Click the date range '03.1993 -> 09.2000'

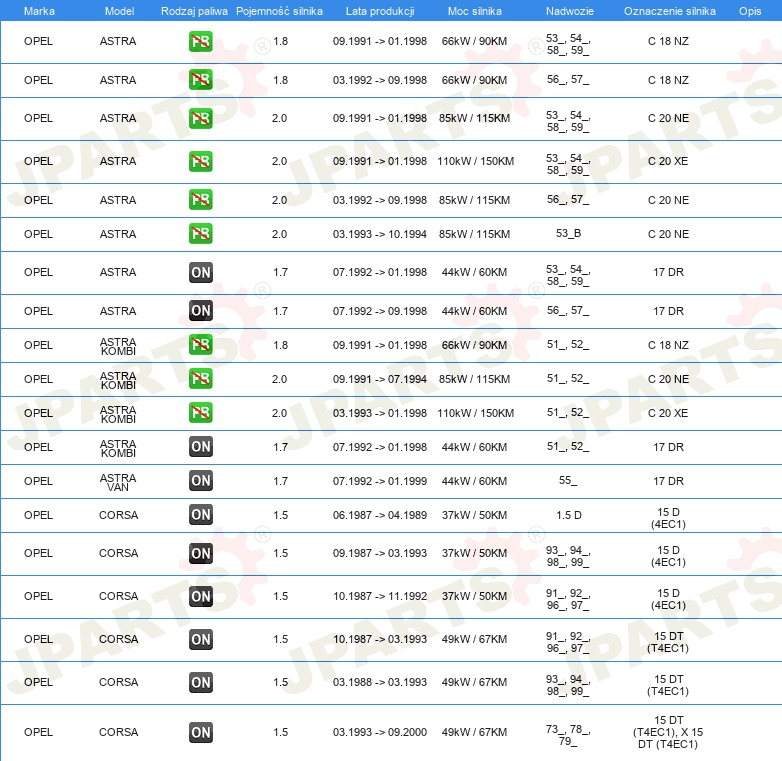tap(380, 732)
